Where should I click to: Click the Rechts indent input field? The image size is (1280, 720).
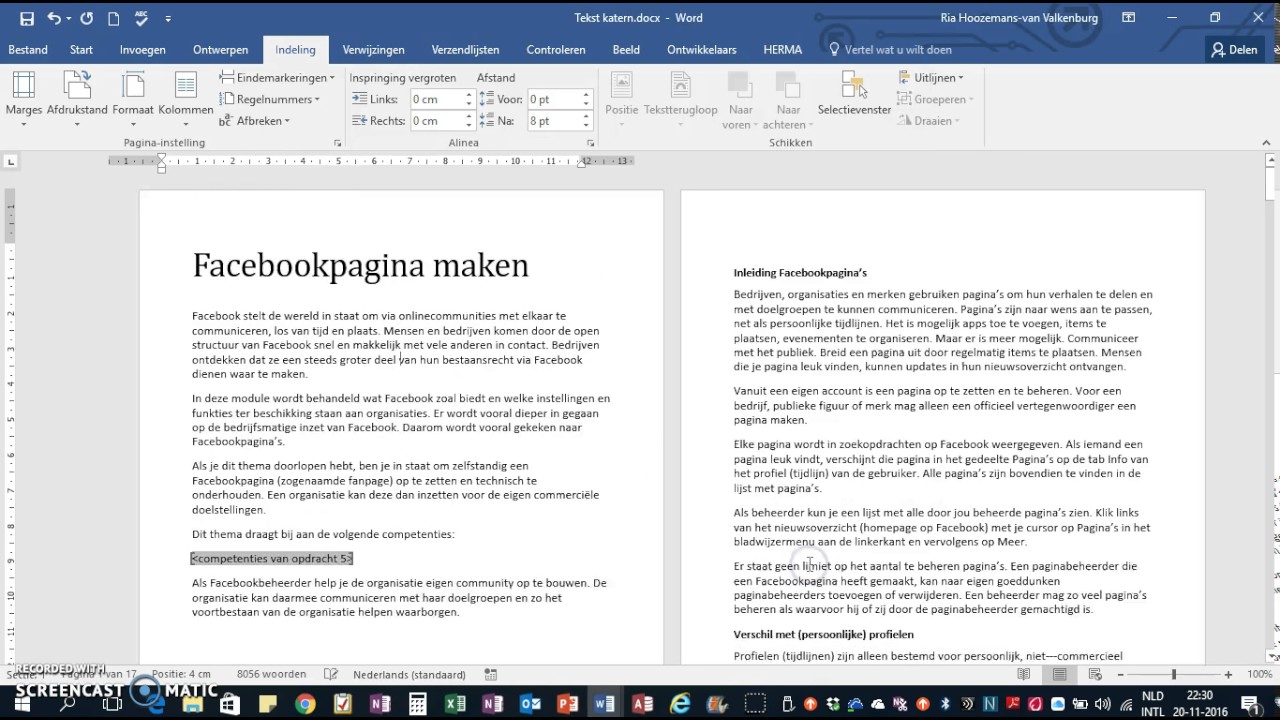436,121
